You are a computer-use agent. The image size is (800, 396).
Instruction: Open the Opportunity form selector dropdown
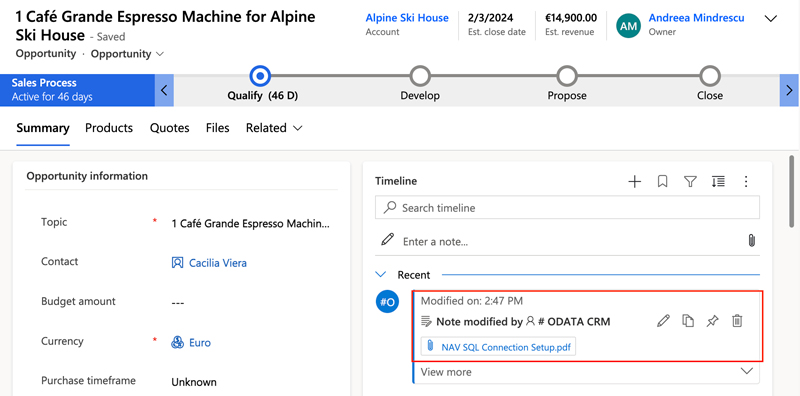pyautogui.click(x=128, y=54)
